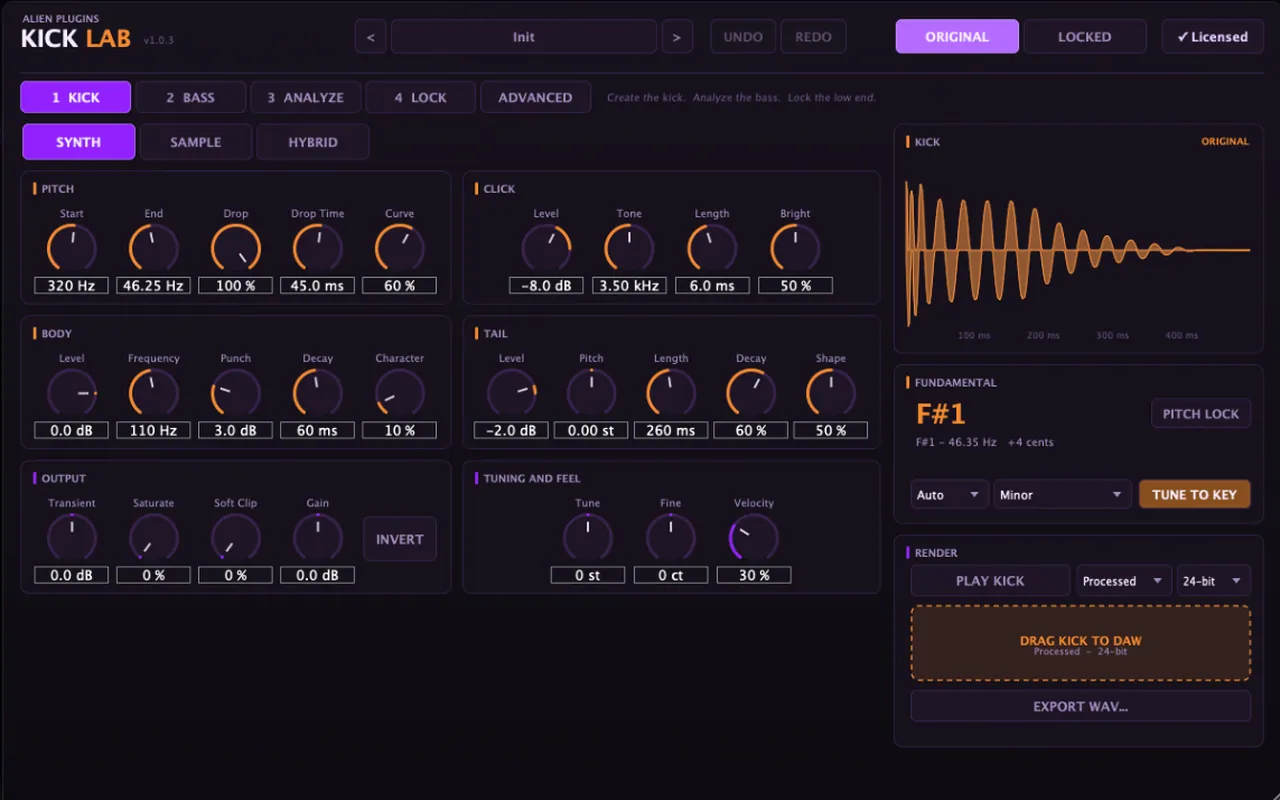Open the Minor scale dropdown
Viewport: 1280px width, 800px height.
click(x=1062, y=495)
